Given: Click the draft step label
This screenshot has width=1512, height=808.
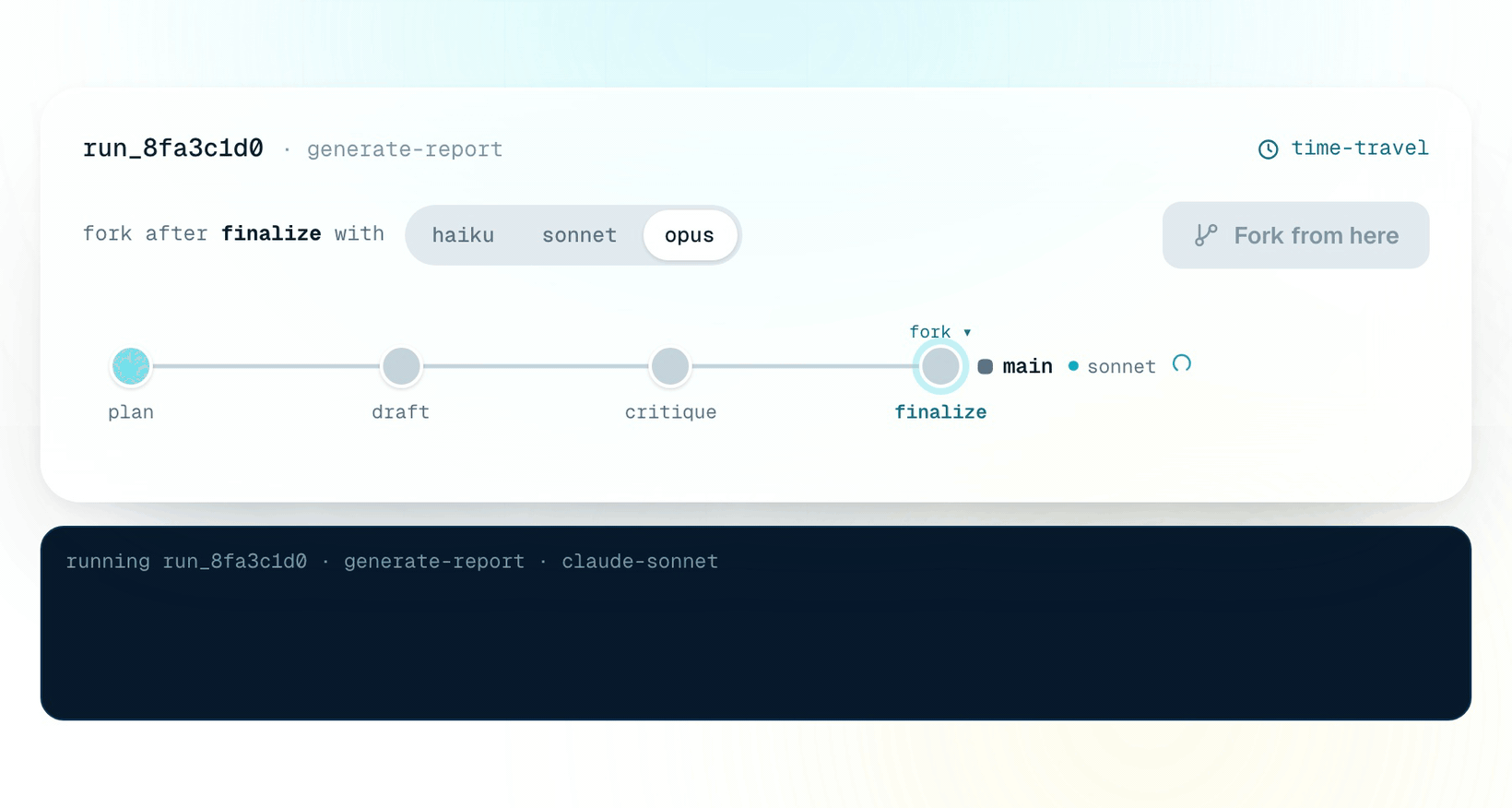Looking at the screenshot, I should 401,412.
